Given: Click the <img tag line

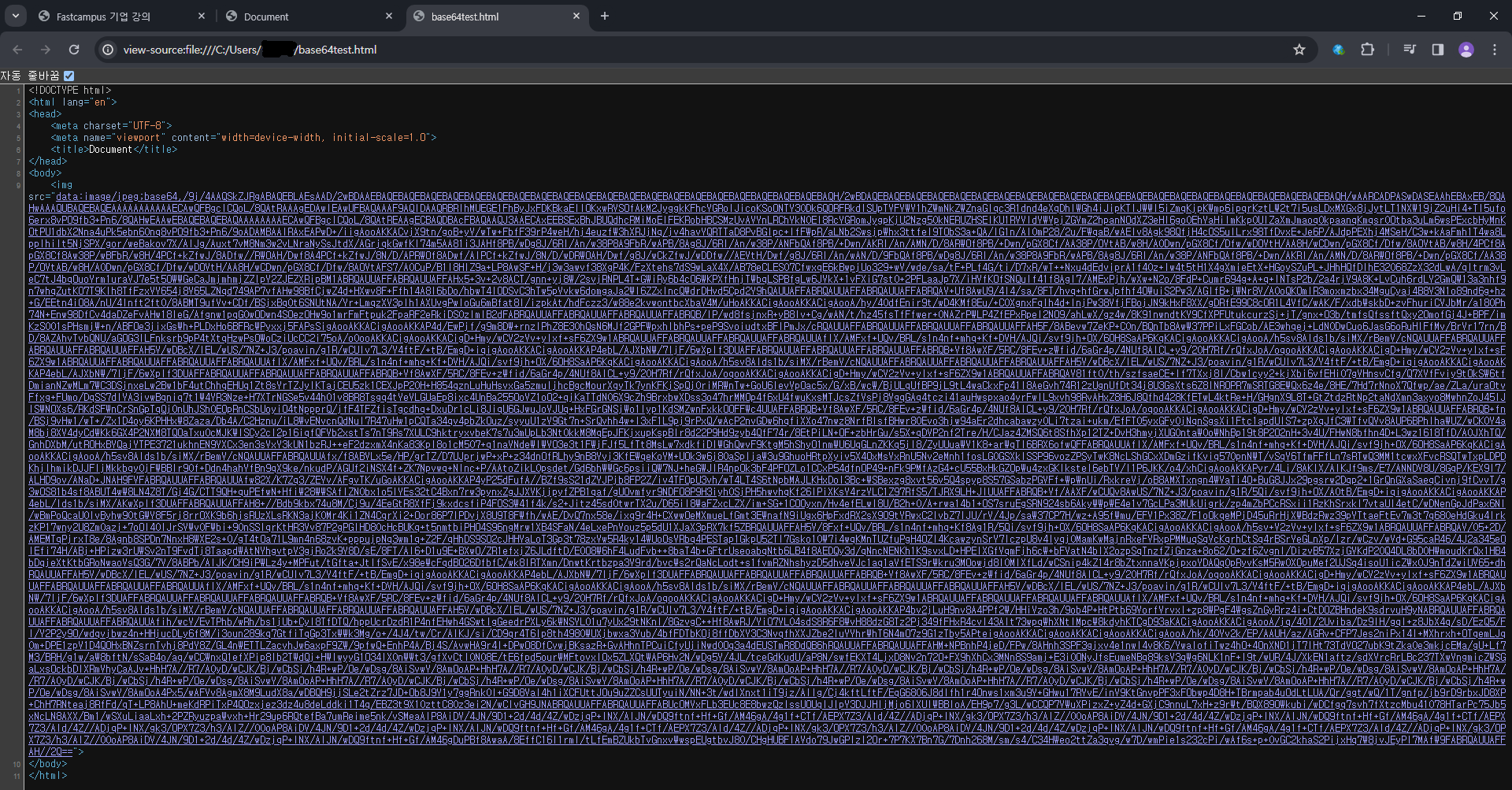Looking at the screenshot, I should [61, 185].
